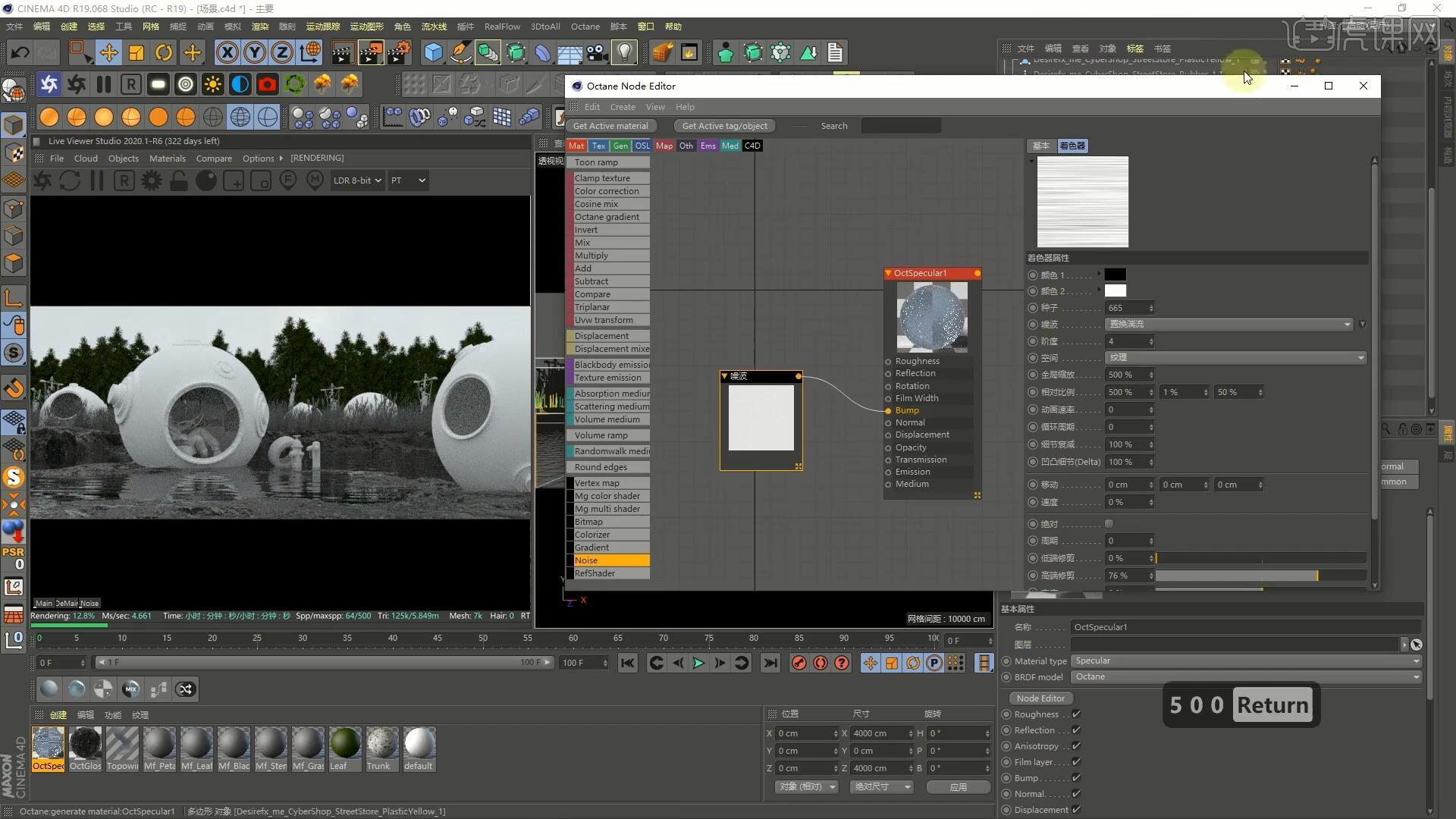Open the 绝对尺寸 dropdown
The image size is (1456, 819).
[882, 786]
